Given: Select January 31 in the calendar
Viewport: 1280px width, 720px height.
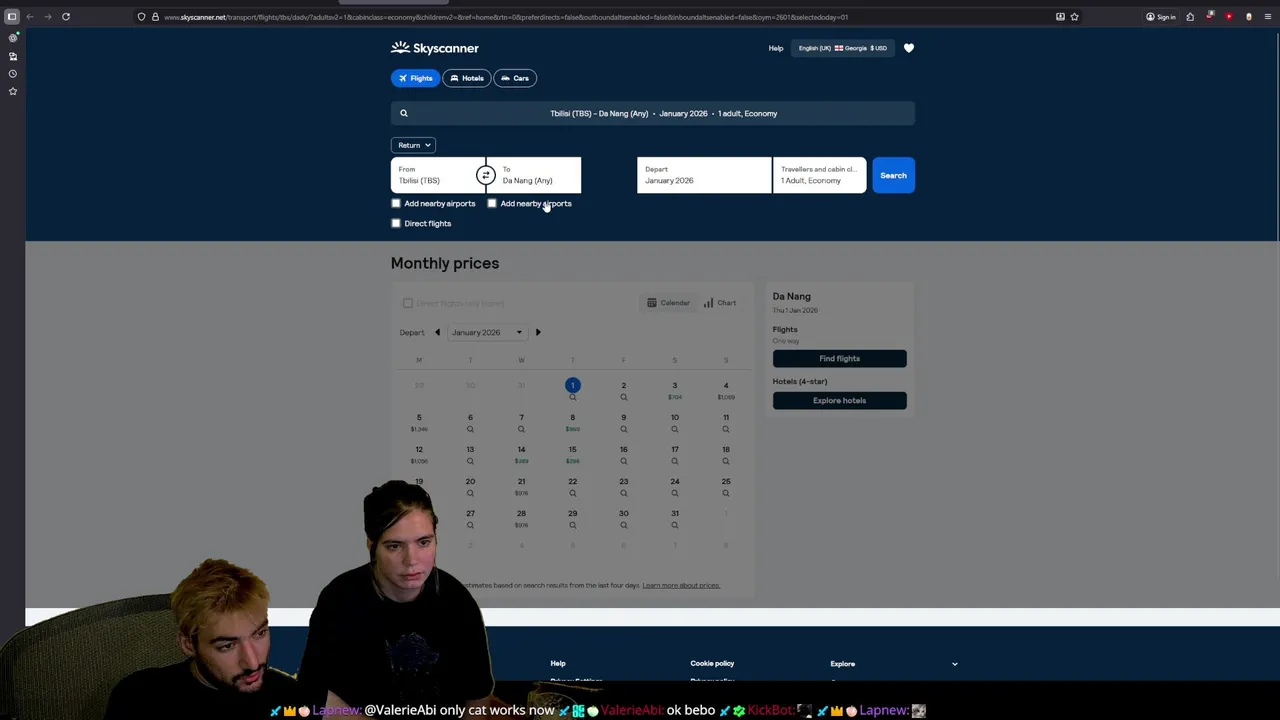Looking at the screenshot, I should 675,513.
